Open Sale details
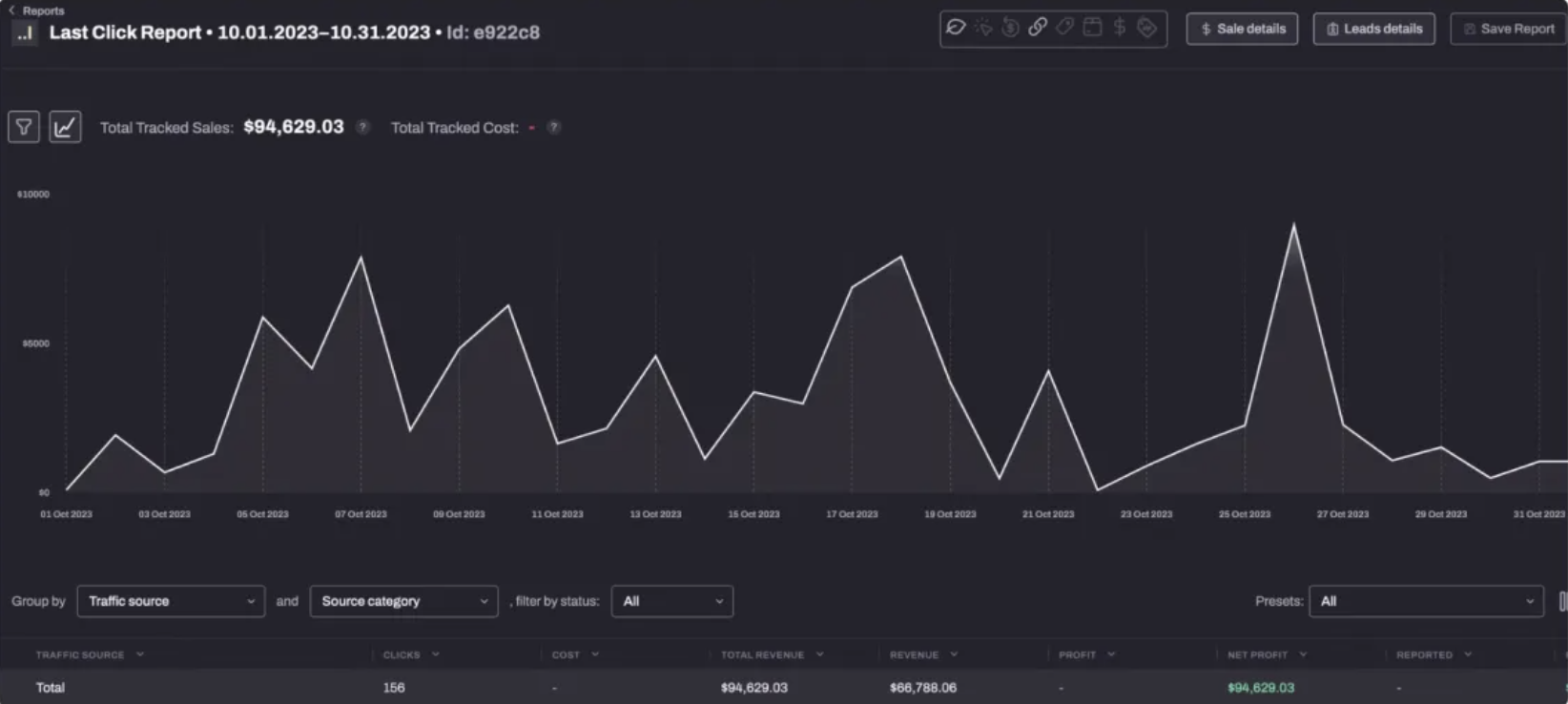Image resolution: width=1568 pixels, height=704 pixels. (1242, 29)
